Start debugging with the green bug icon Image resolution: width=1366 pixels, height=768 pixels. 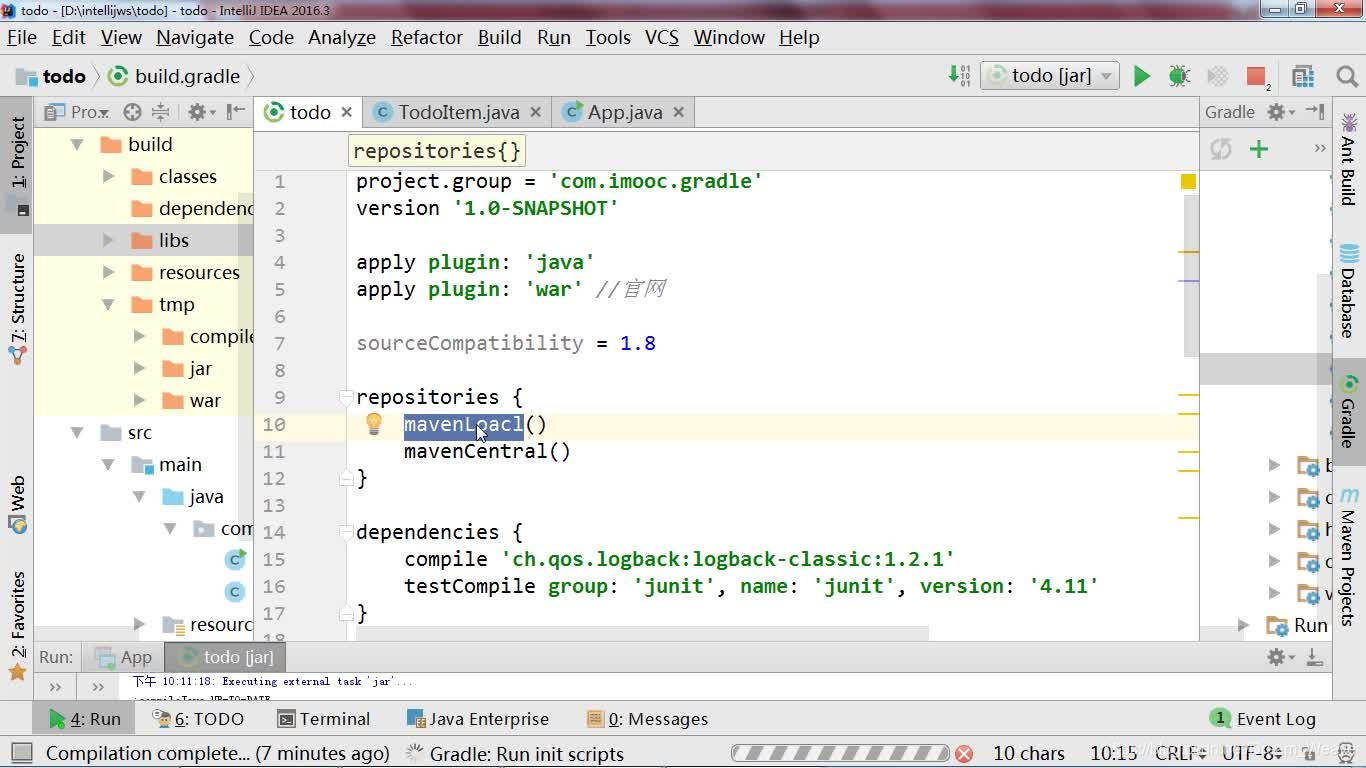click(1179, 76)
